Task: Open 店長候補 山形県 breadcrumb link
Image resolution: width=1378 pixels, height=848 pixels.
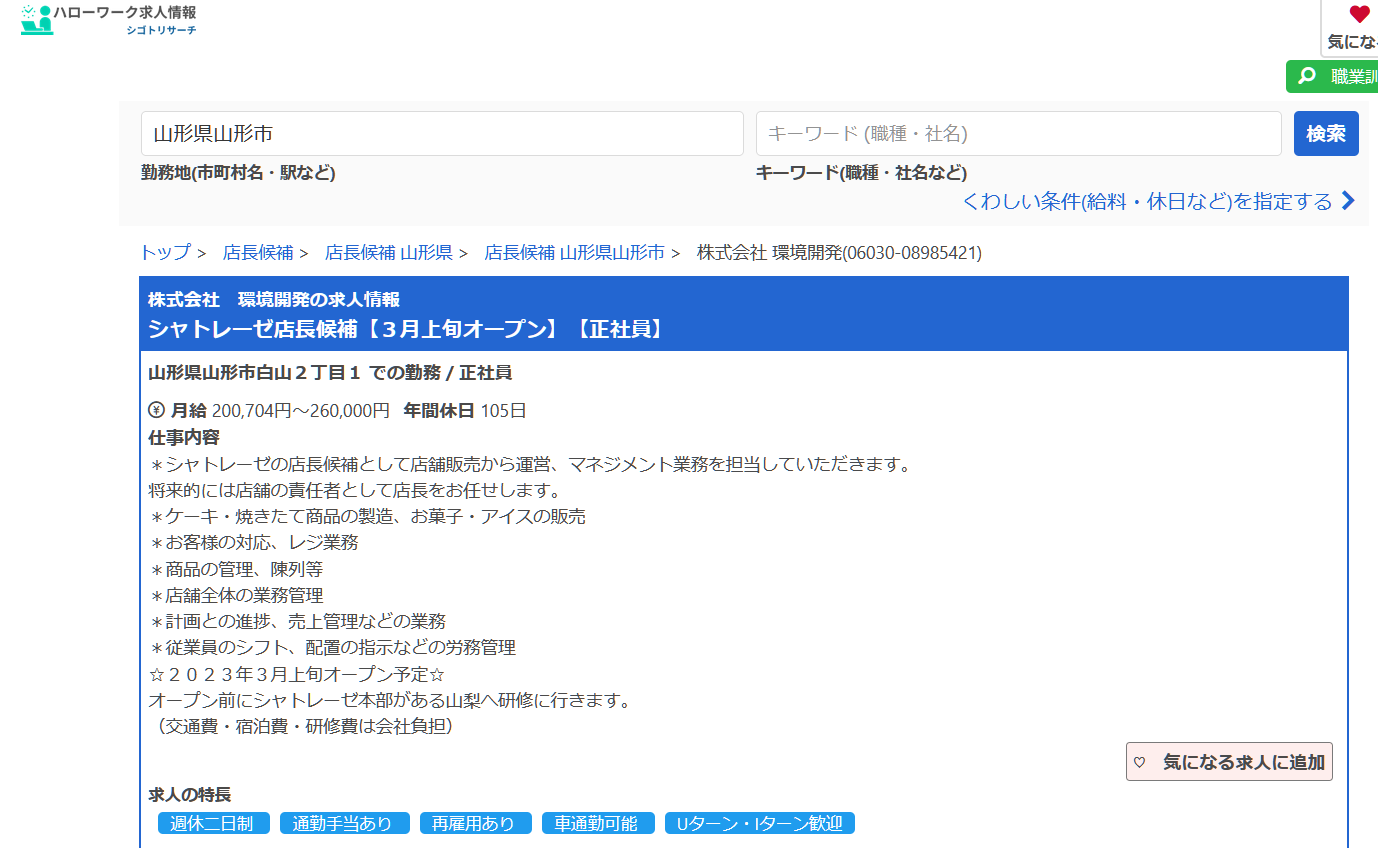Action: click(388, 253)
